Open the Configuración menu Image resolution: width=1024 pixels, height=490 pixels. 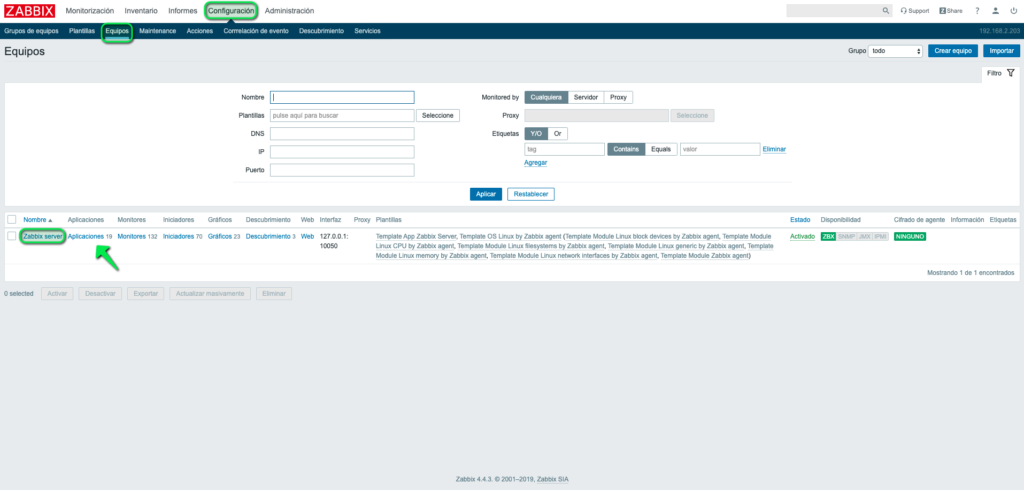231,10
